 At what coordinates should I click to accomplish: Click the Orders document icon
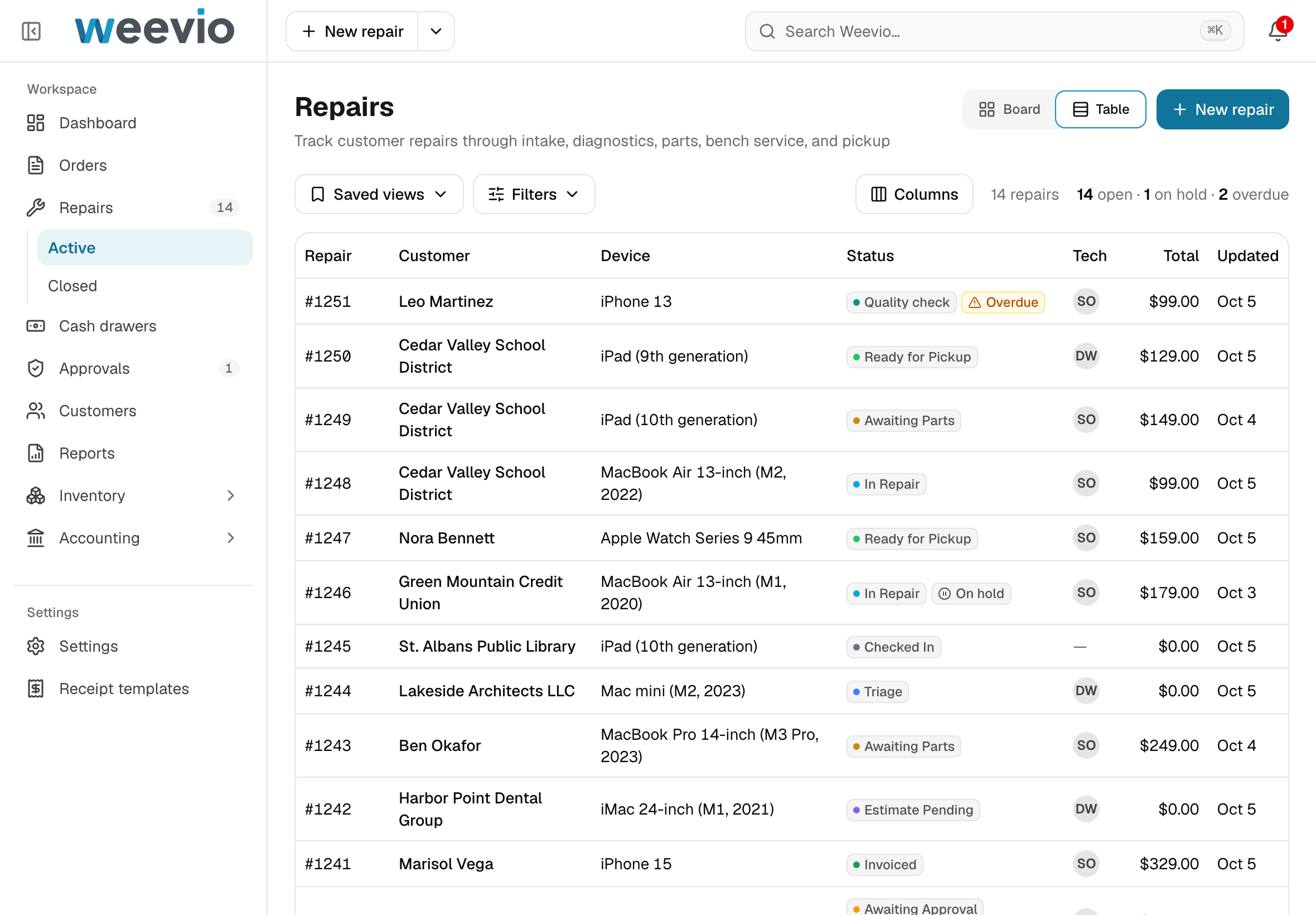pos(36,165)
